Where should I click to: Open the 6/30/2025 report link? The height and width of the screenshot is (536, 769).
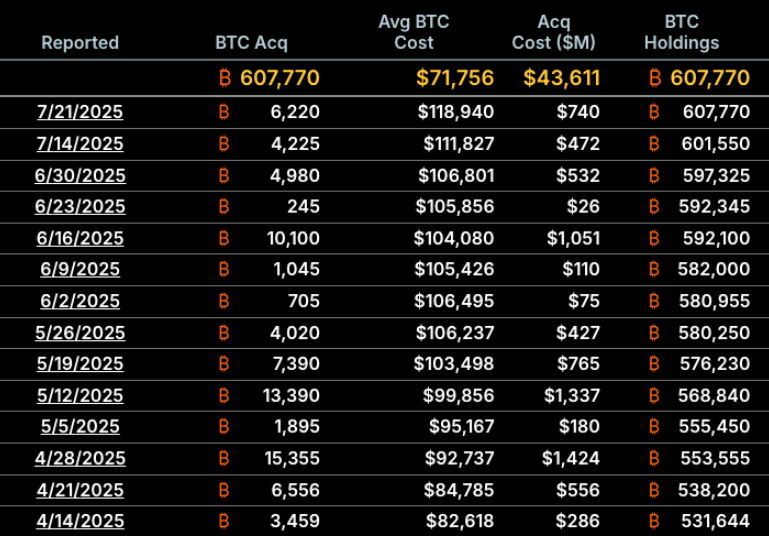(80, 176)
